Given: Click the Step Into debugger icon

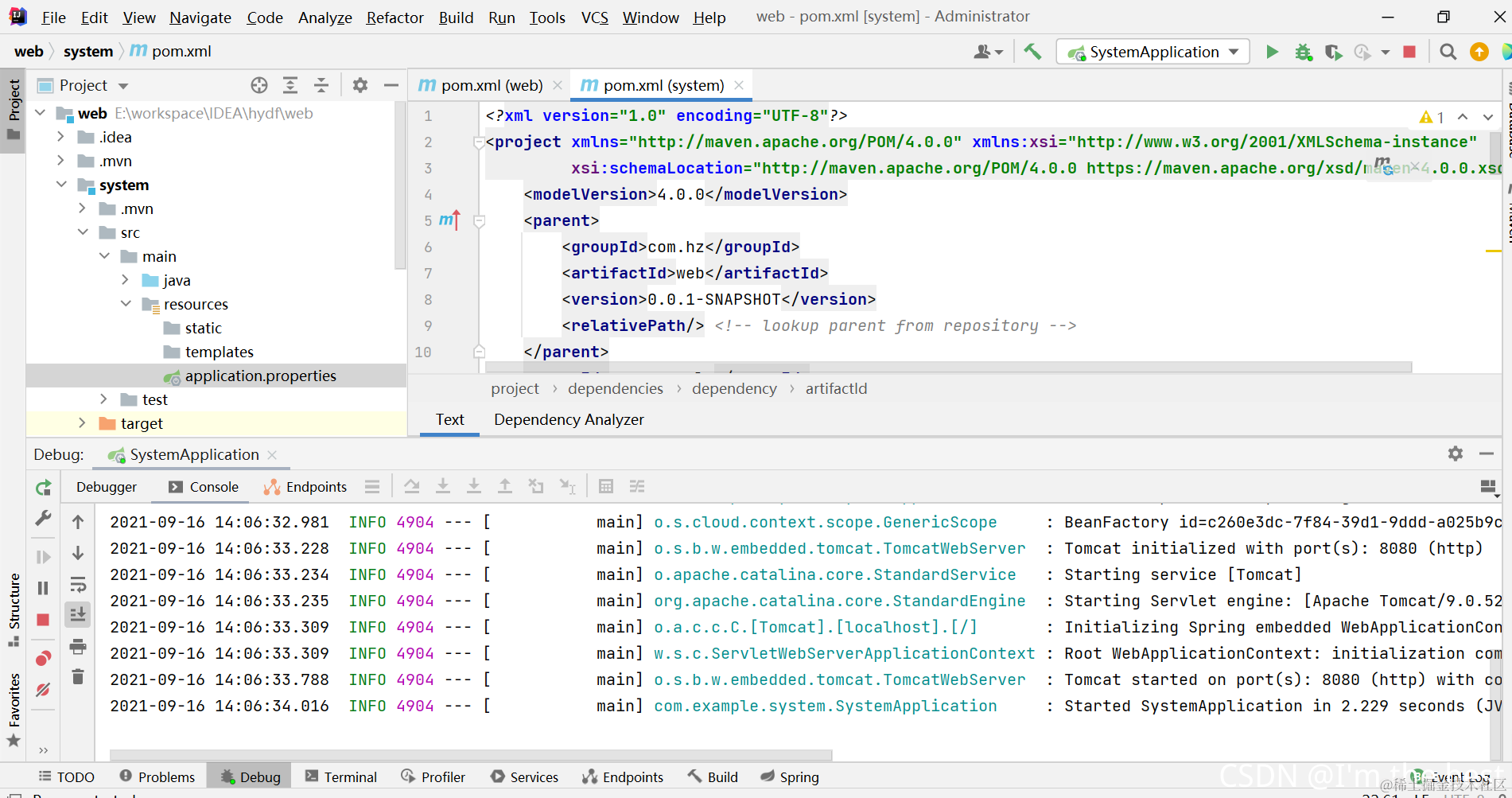Looking at the screenshot, I should tap(443, 486).
